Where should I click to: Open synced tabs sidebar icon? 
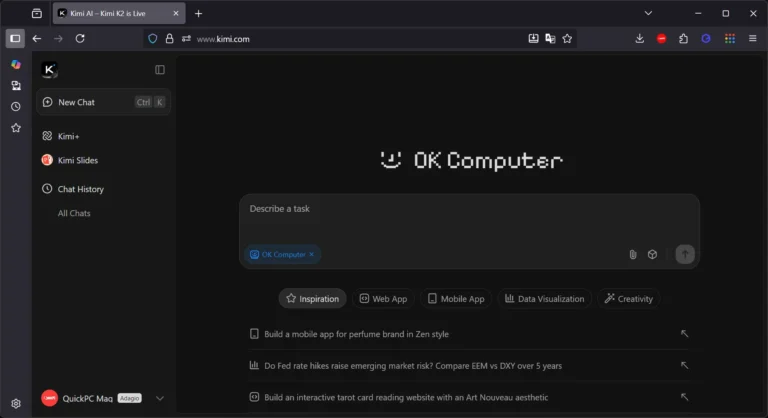click(x=16, y=86)
